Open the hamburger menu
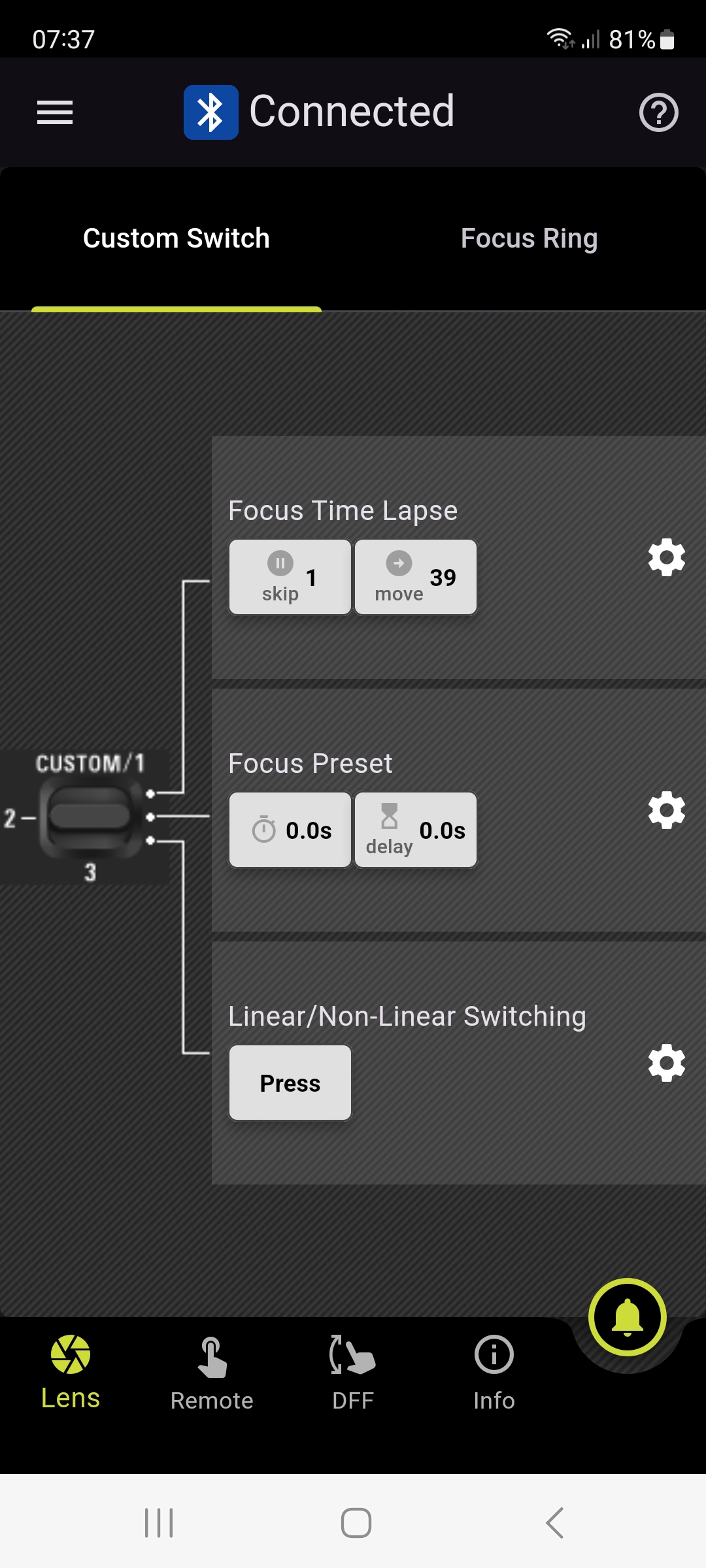The image size is (706, 1568). pyautogui.click(x=55, y=112)
